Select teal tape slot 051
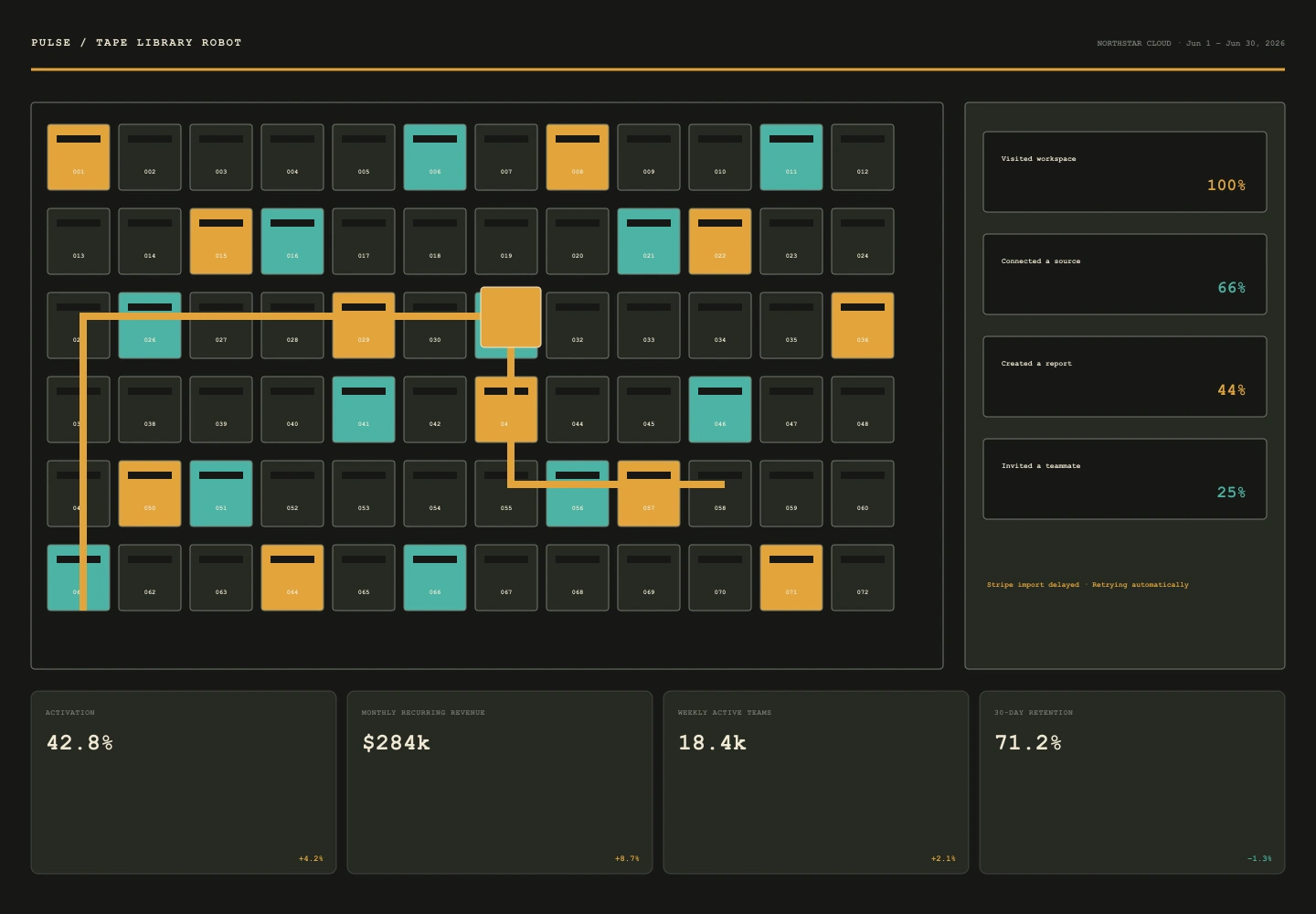The width and height of the screenshot is (1316, 914). tap(221, 494)
